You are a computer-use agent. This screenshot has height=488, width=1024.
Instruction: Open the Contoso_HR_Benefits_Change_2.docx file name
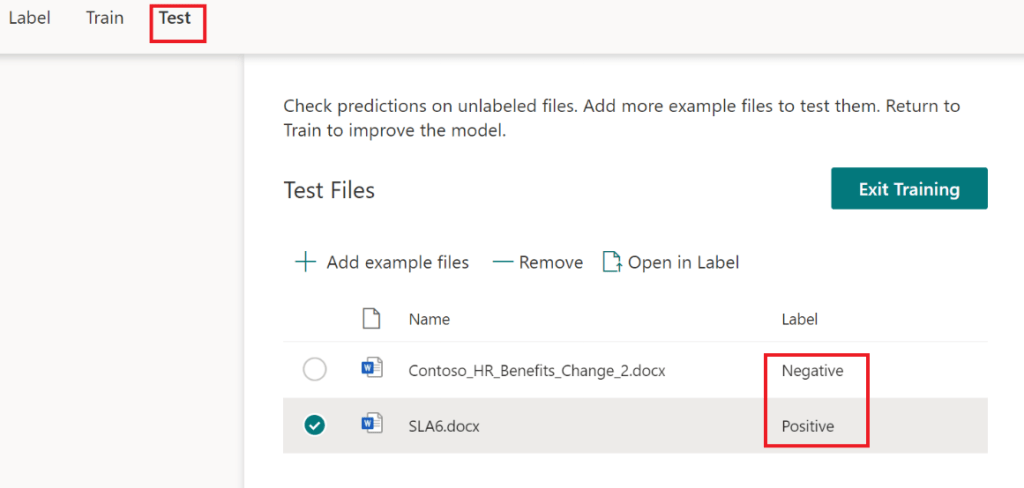point(537,370)
